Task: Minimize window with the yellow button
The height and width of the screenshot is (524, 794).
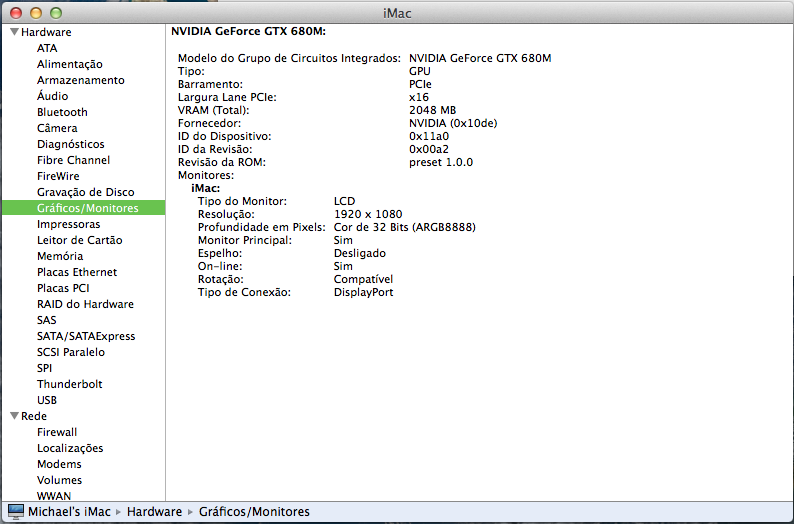Action: pyautogui.click(x=36, y=13)
